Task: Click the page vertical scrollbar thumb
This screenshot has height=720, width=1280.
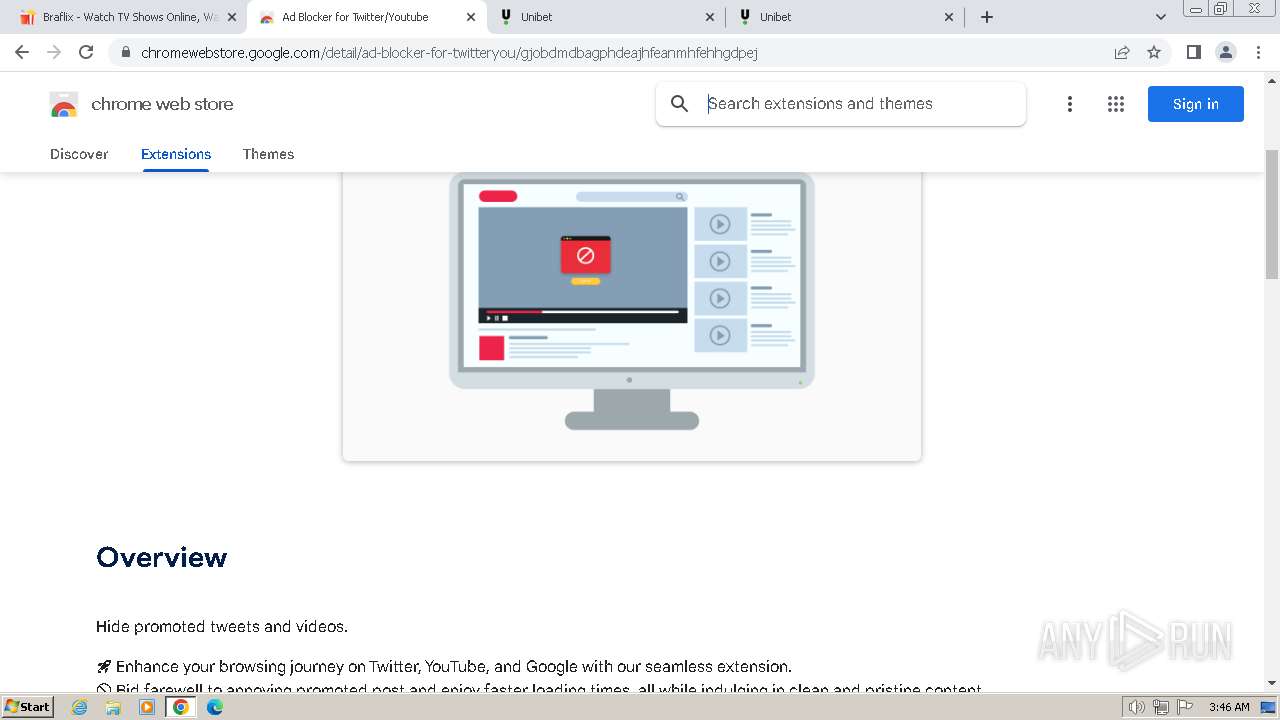Action: [x=1272, y=213]
